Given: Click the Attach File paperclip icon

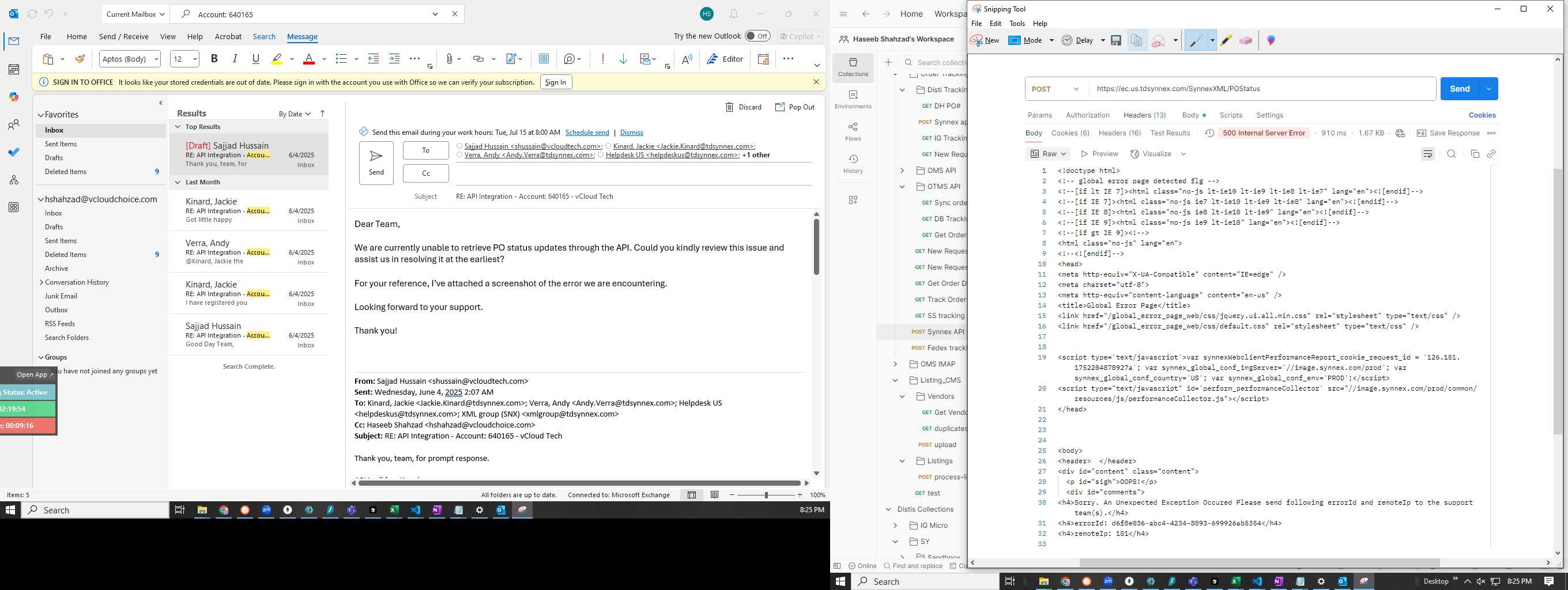Looking at the screenshot, I should coord(449,59).
